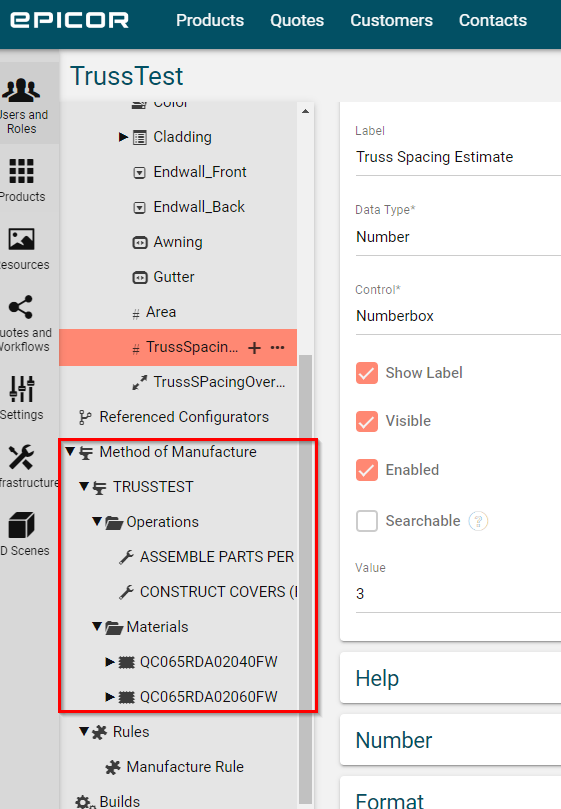561x809 pixels.
Task: Select the Referenced Configurators item
Action: coord(184,417)
